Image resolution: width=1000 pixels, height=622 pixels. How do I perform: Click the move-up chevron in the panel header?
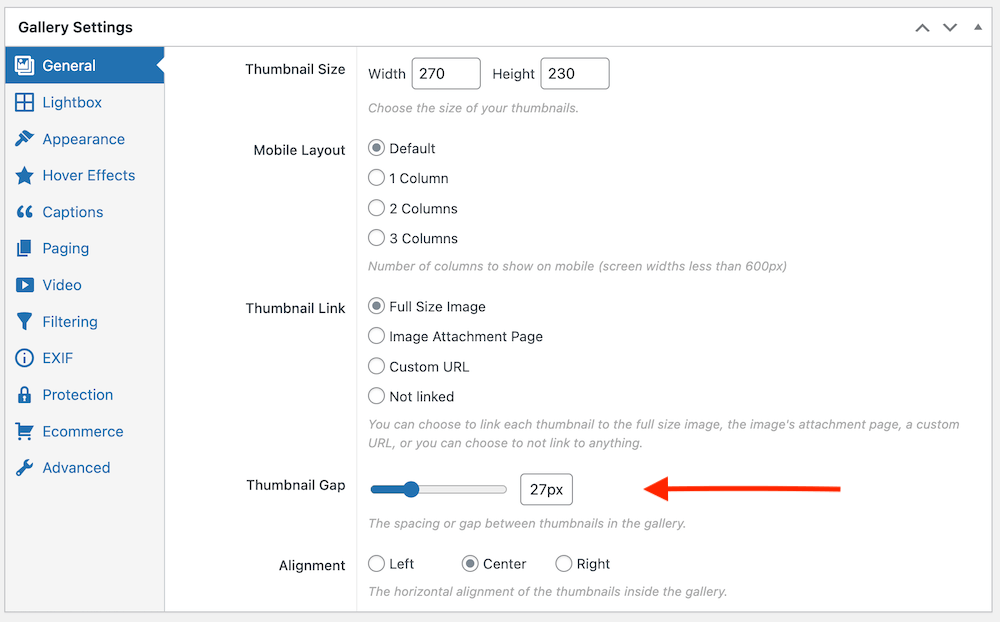pos(922,28)
